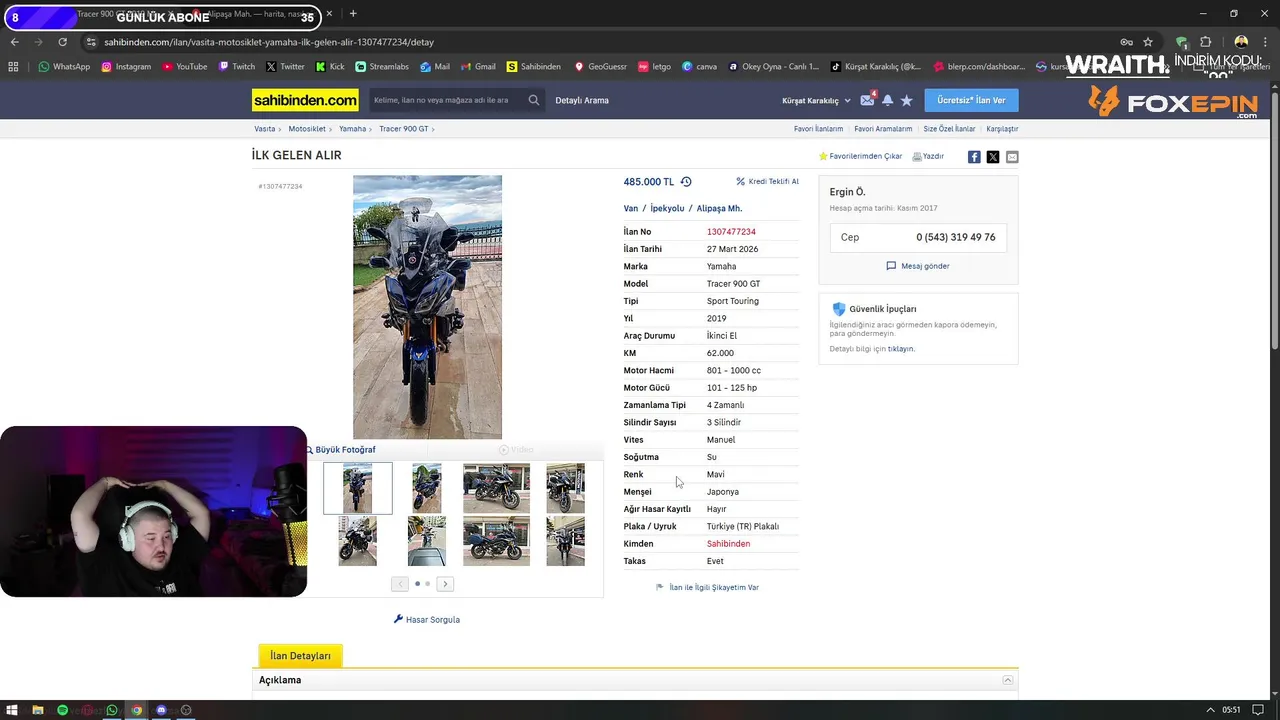Image resolution: width=1280 pixels, height=720 pixels.
Task: Remove listing from favorites (Favorilerimden Çıkar)
Action: click(860, 156)
